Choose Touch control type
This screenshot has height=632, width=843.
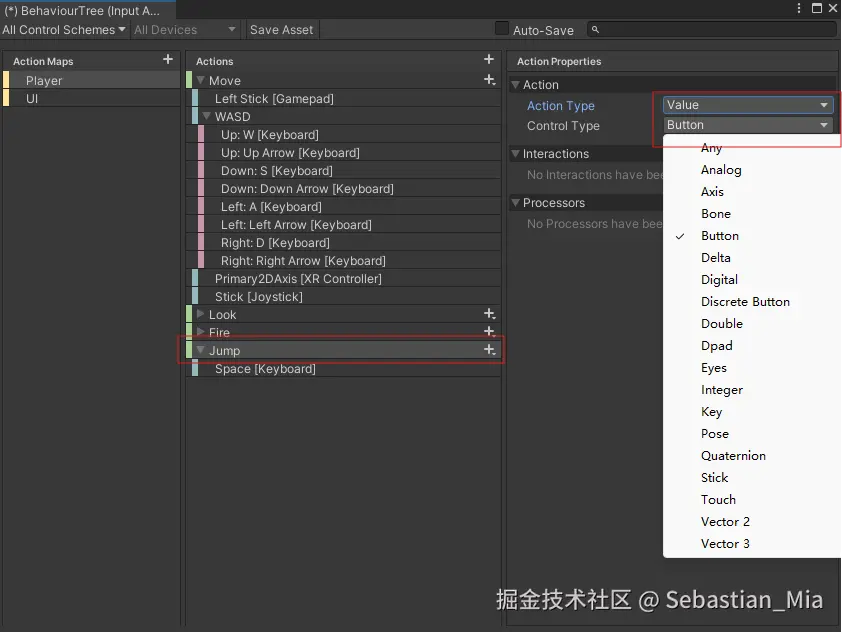[752, 500]
